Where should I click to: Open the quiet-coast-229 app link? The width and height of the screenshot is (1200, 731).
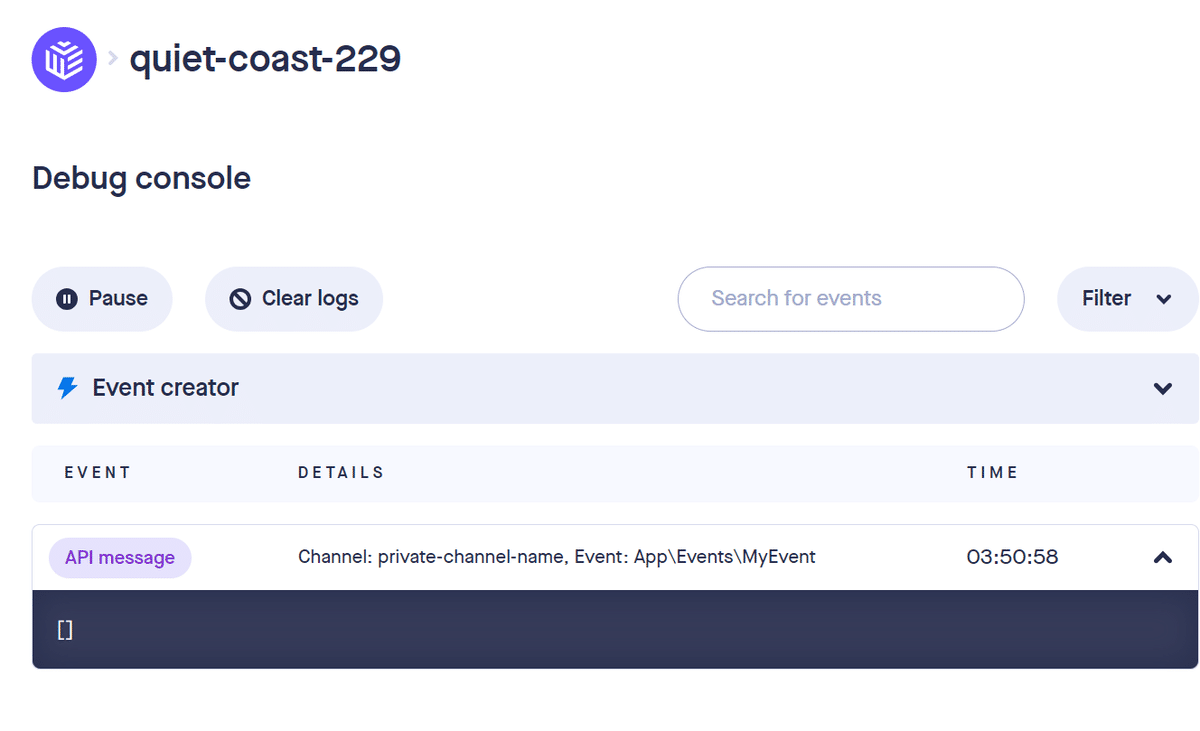265,59
